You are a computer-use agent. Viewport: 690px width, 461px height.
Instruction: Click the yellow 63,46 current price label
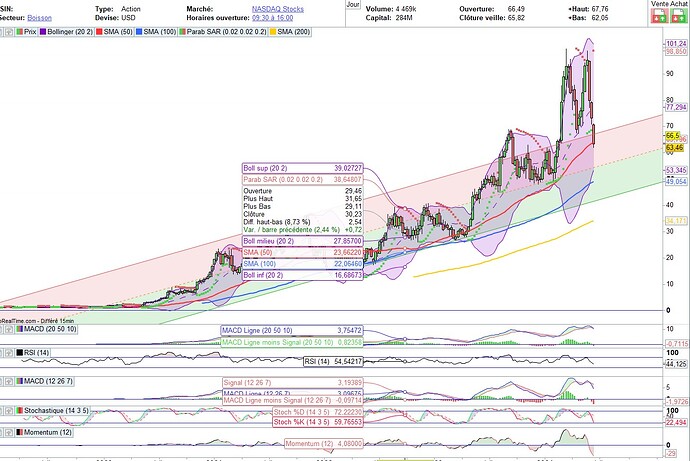tap(675, 148)
